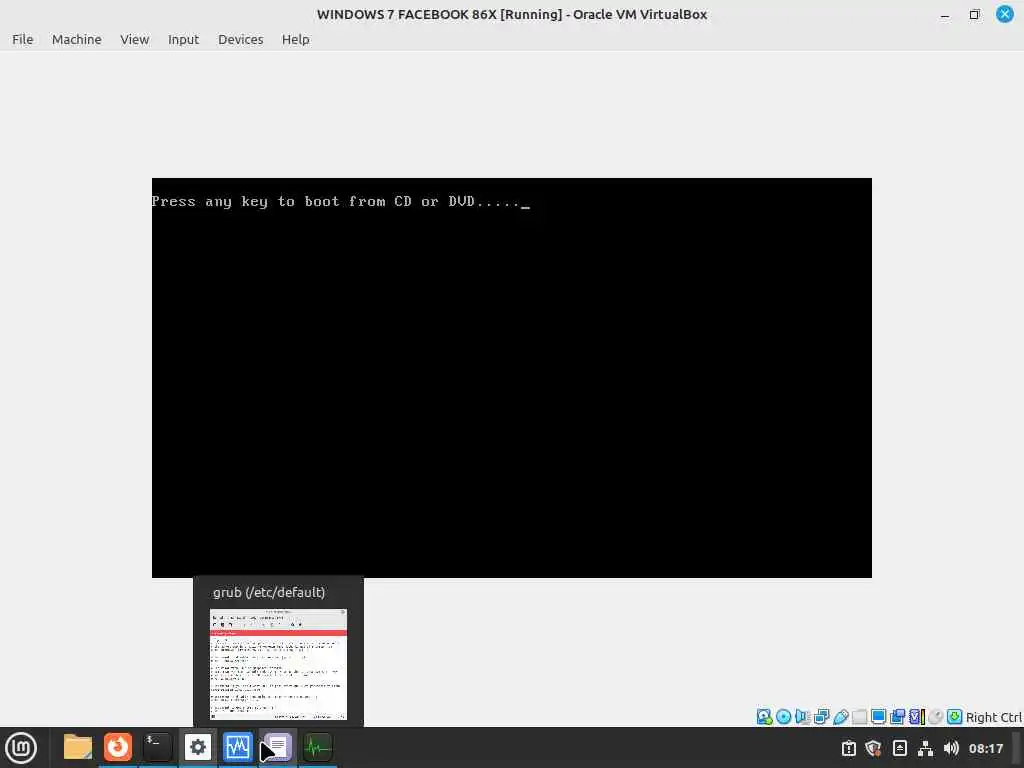1024x768 pixels.
Task: Click the removable drives eject tray icon
Action: coord(899,748)
